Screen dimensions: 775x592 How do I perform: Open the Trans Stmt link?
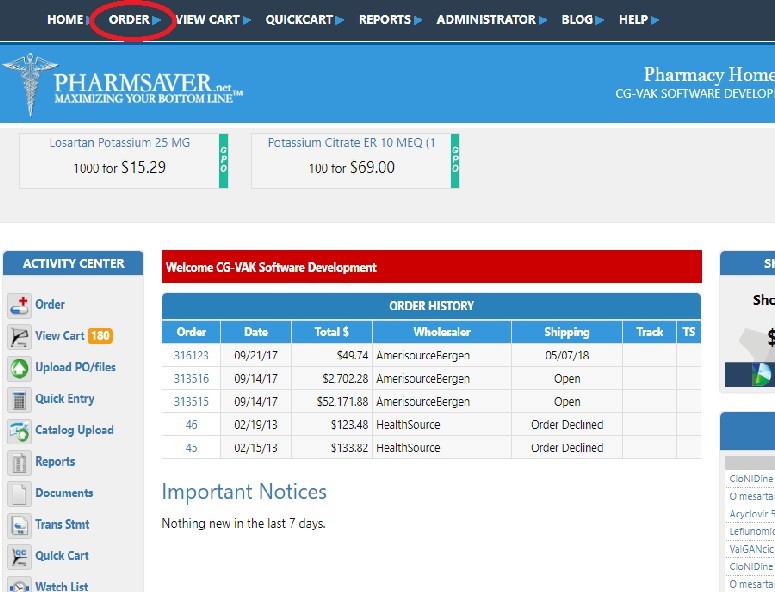coord(62,524)
